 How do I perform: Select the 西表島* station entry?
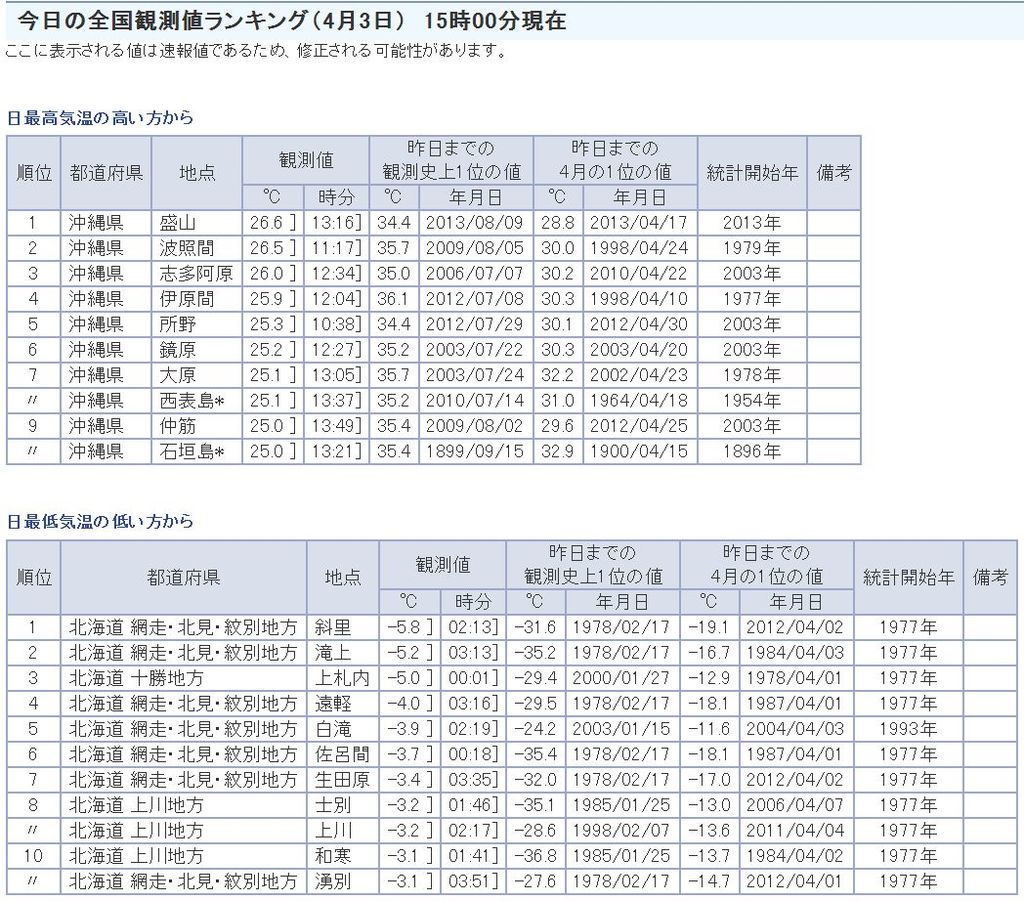pyautogui.click(x=192, y=401)
